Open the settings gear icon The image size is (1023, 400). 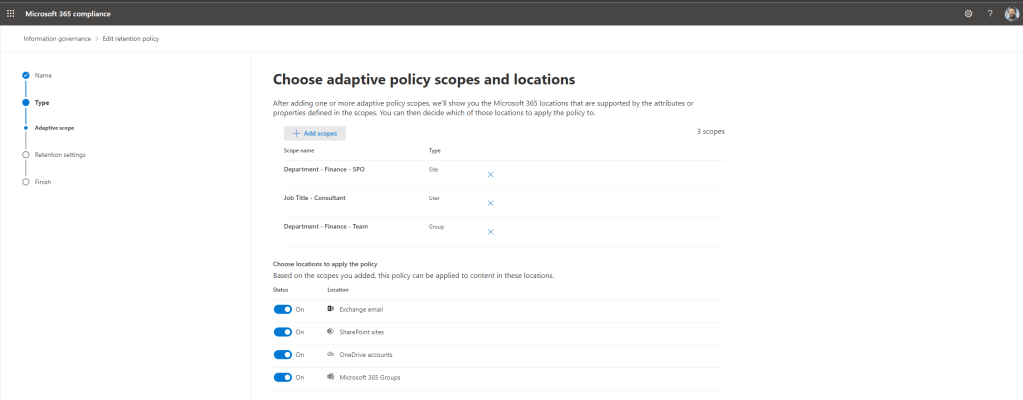click(968, 13)
